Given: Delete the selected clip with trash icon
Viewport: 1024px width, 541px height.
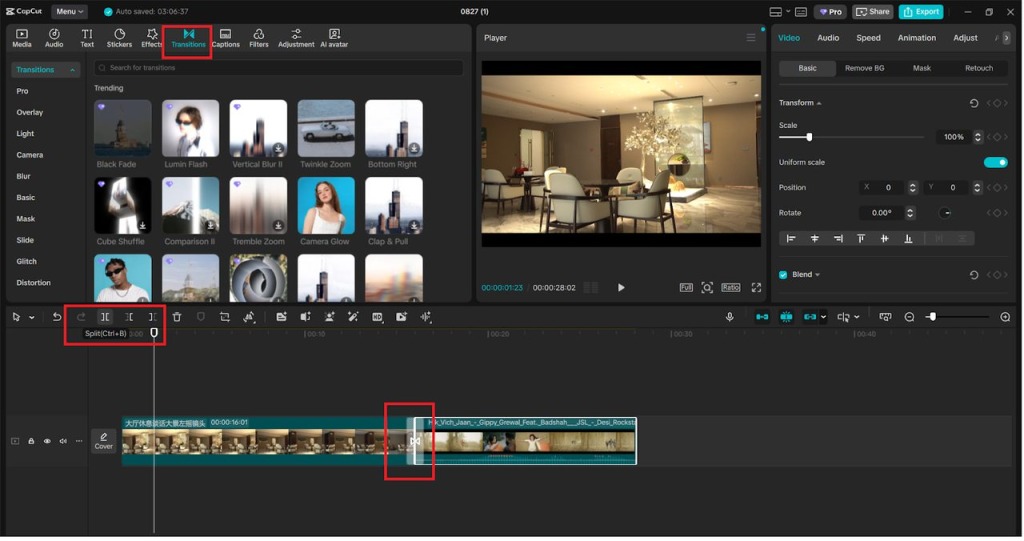Looking at the screenshot, I should [177, 317].
